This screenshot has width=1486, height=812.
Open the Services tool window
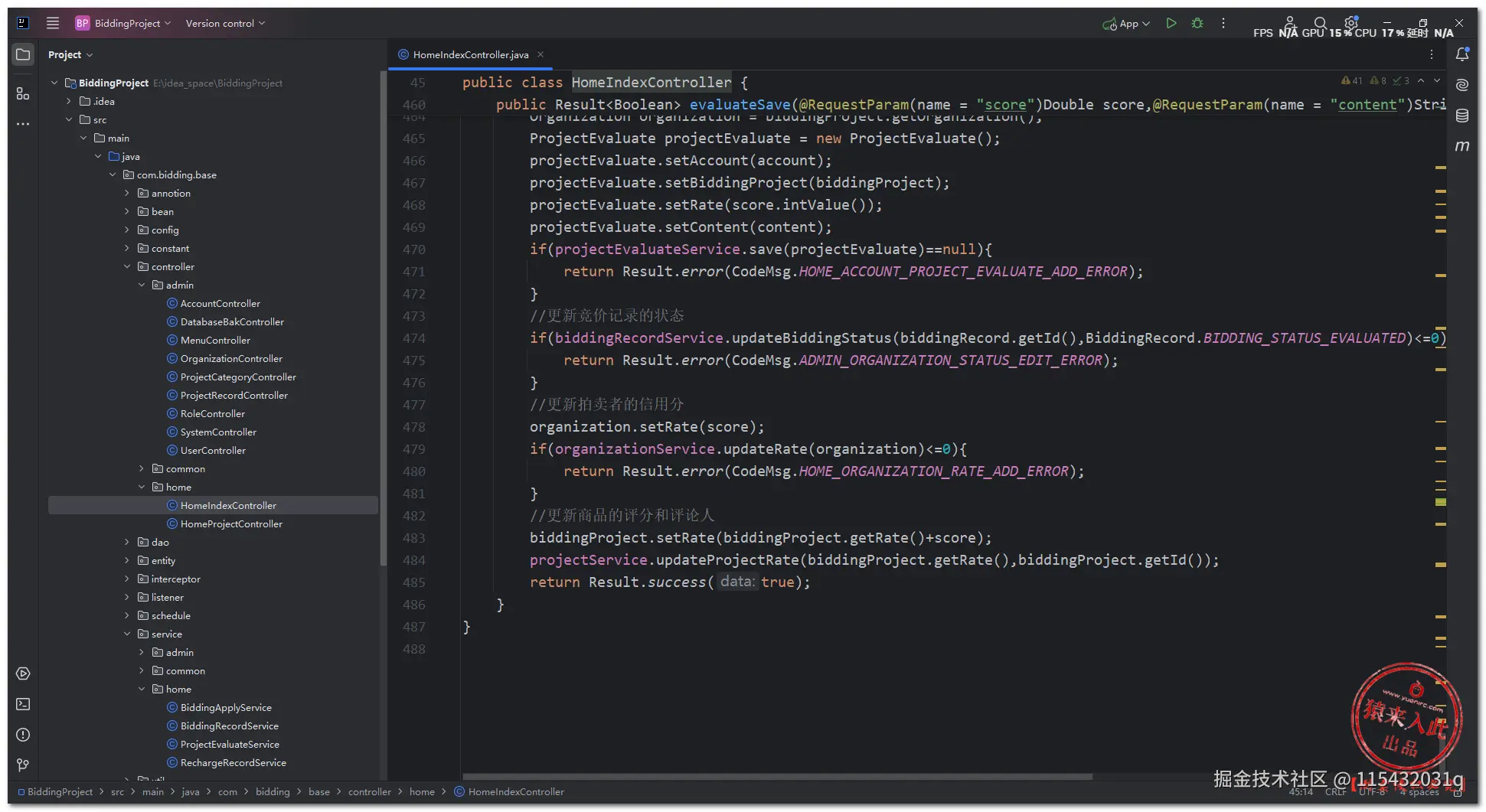pyautogui.click(x=23, y=673)
